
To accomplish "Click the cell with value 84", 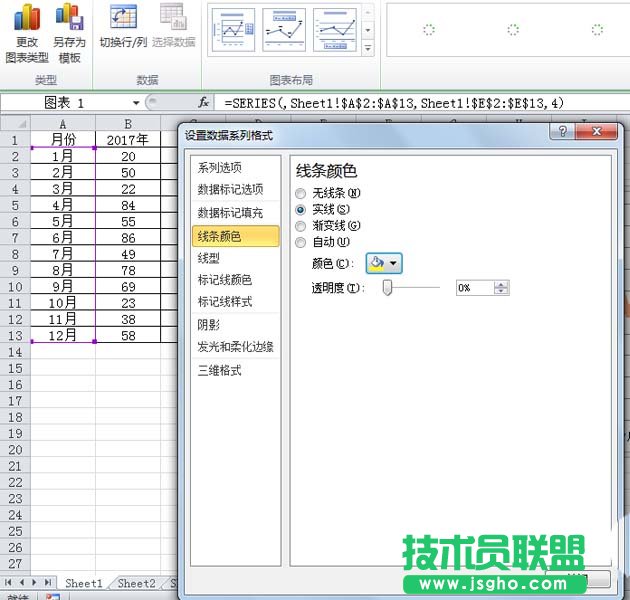I will click(x=128, y=205).
